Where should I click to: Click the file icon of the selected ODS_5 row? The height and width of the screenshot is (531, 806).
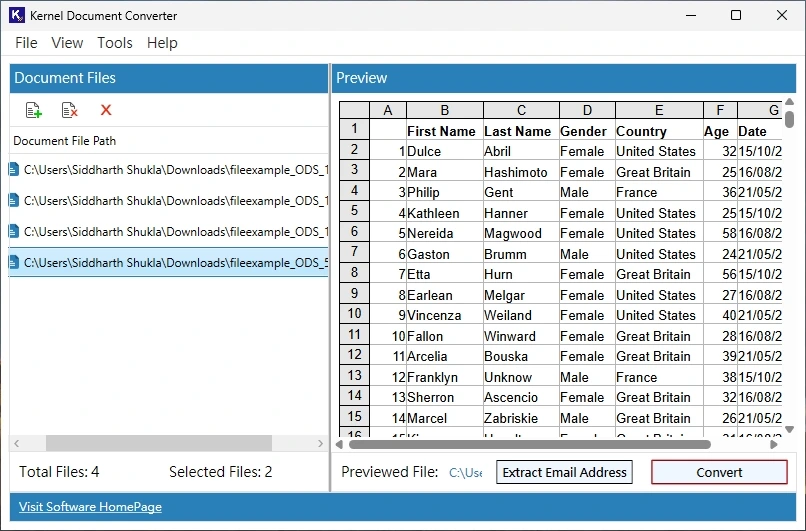click(14, 263)
